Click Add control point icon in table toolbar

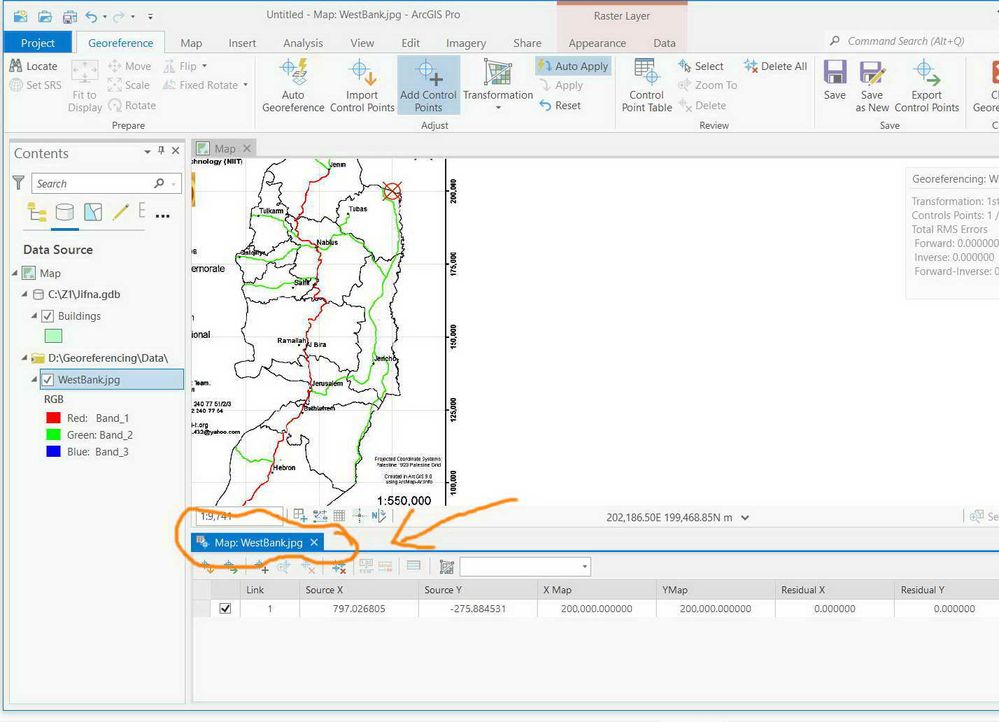pos(261,567)
